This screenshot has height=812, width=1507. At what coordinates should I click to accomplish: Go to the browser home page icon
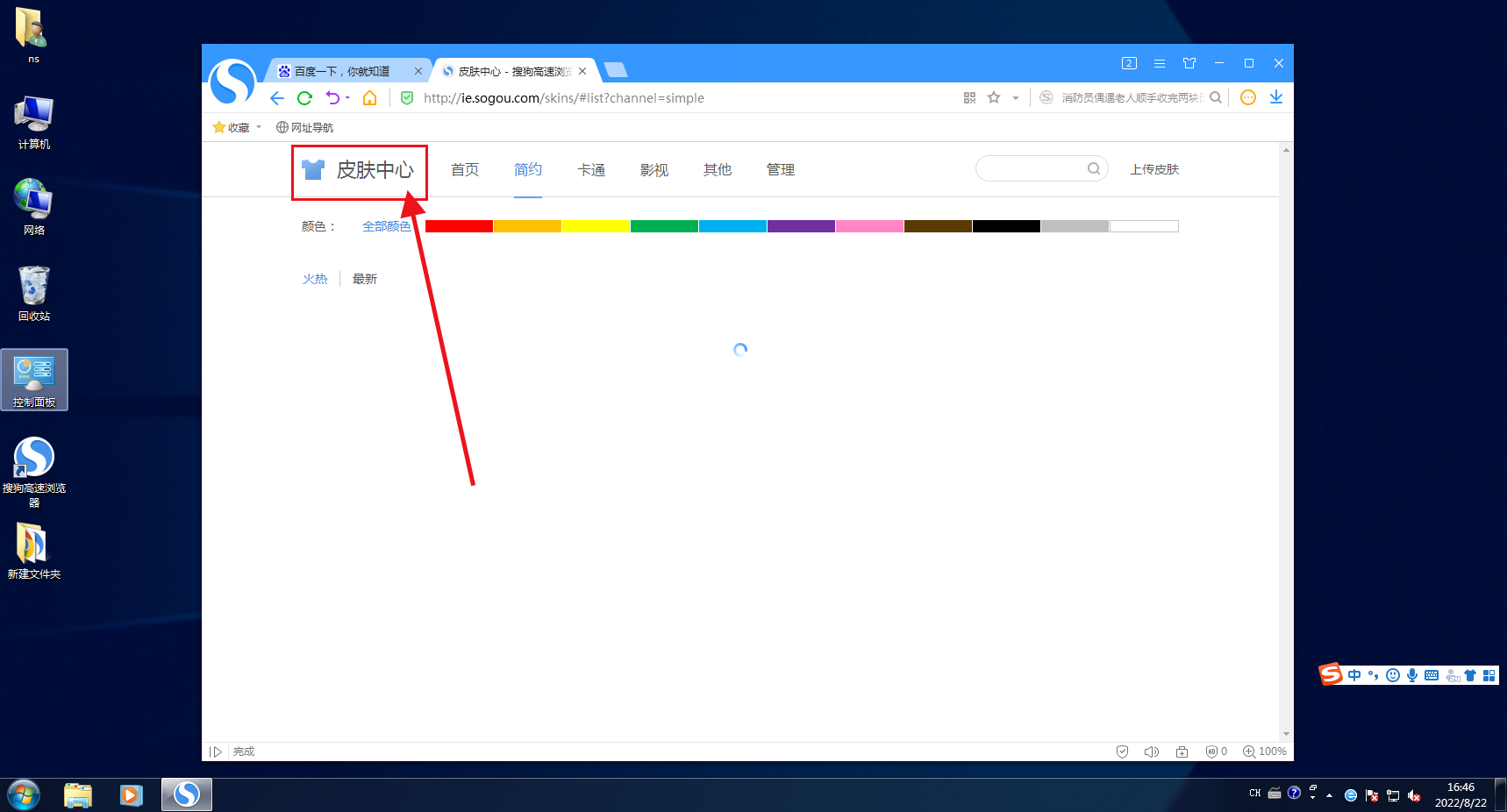[x=370, y=98]
